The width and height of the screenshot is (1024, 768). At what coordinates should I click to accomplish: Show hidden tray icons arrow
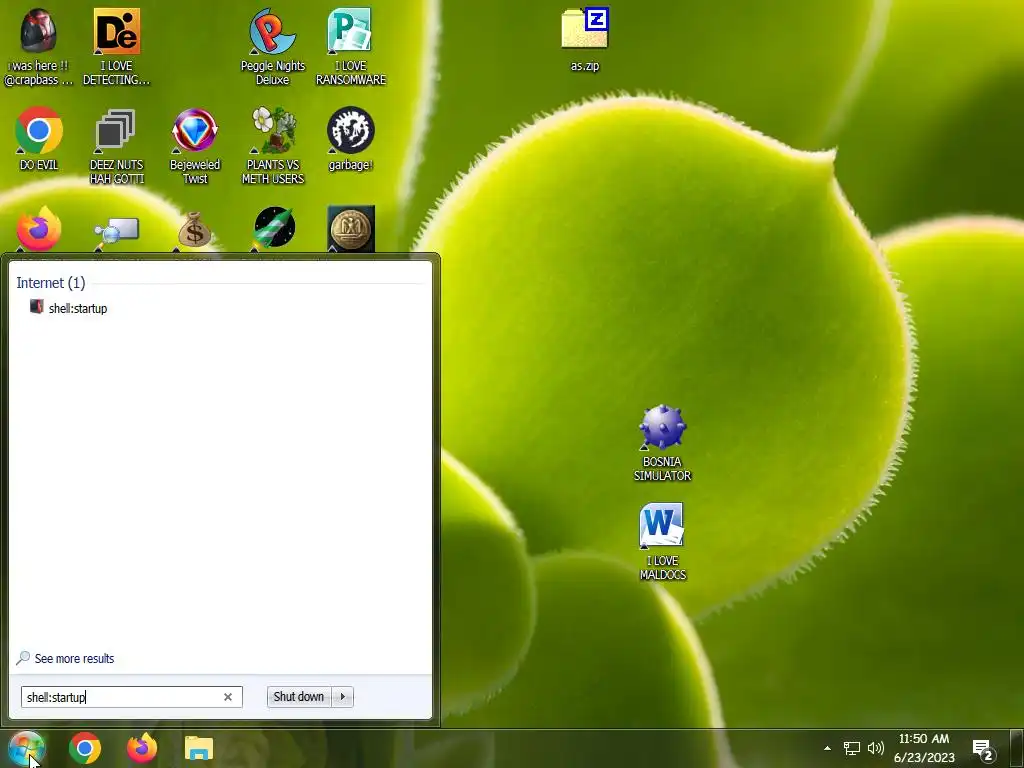point(827,748)
